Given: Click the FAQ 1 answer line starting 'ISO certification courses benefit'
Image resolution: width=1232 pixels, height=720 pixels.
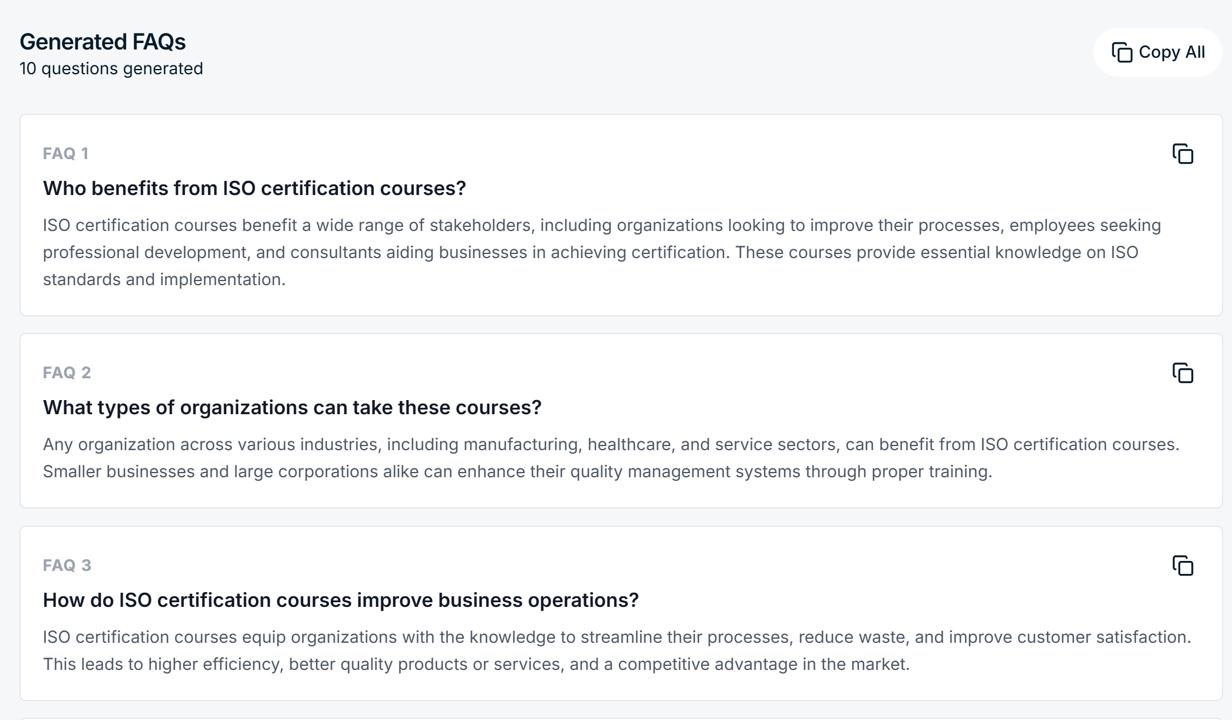Looking at the screenshot, I should point(601,225).
